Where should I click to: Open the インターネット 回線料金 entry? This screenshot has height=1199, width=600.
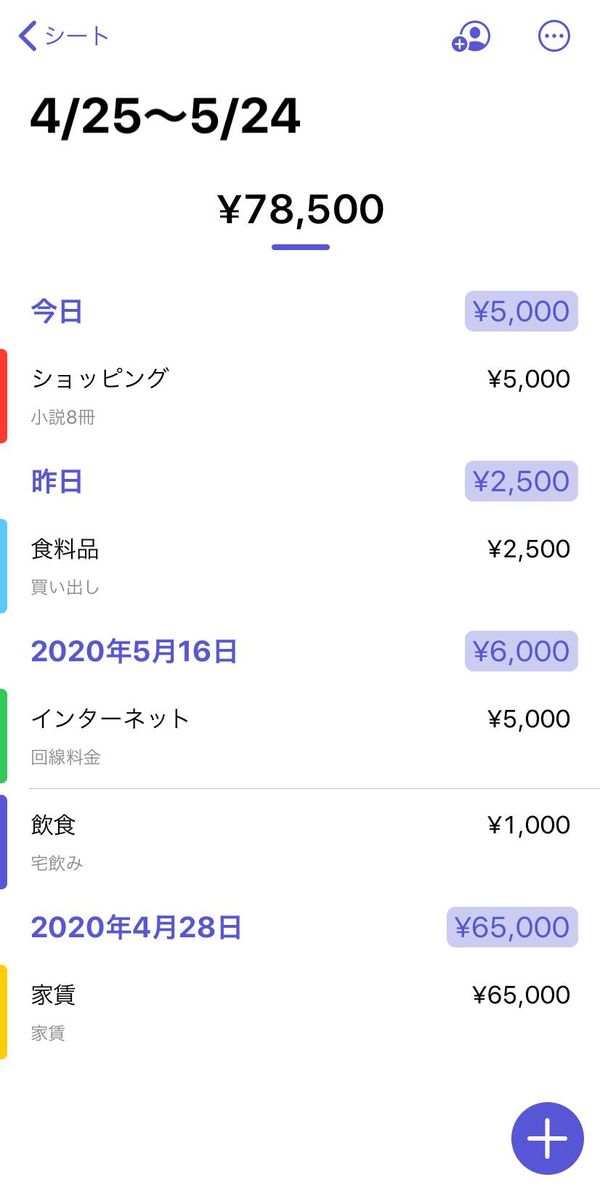click(x=300, y=736)
